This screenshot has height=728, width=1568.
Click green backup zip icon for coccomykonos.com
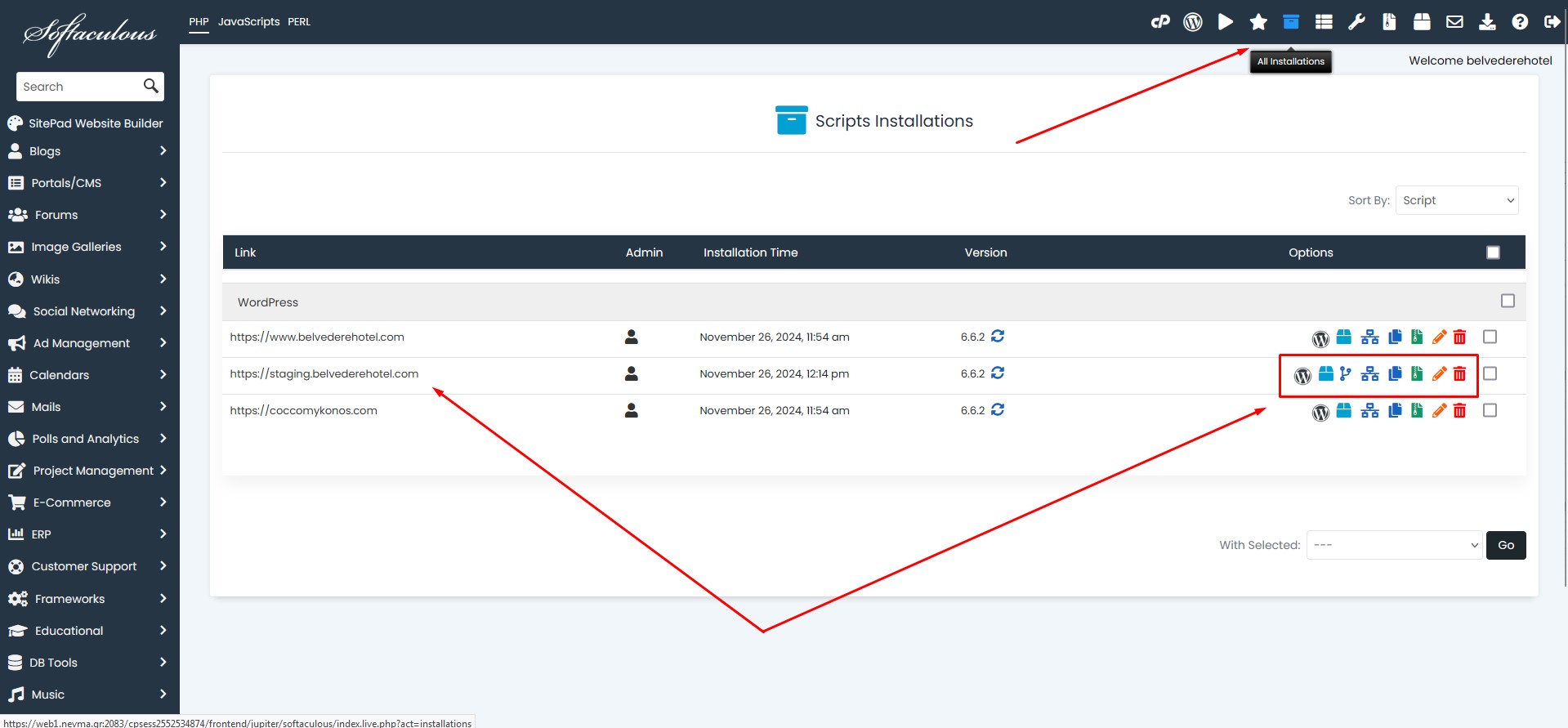tap(1417, 411)
